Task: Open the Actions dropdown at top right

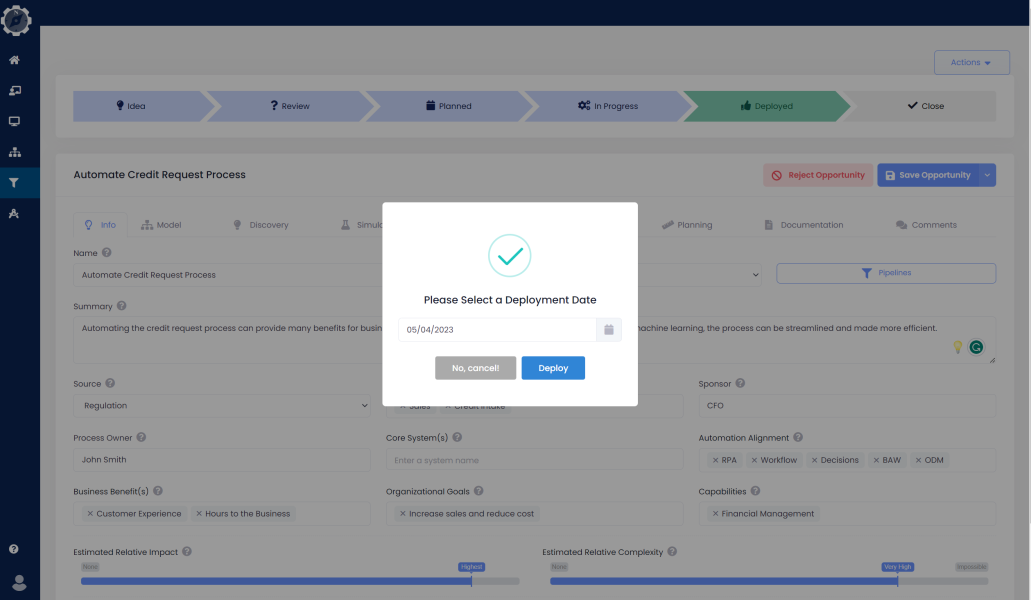Action: 971,62
